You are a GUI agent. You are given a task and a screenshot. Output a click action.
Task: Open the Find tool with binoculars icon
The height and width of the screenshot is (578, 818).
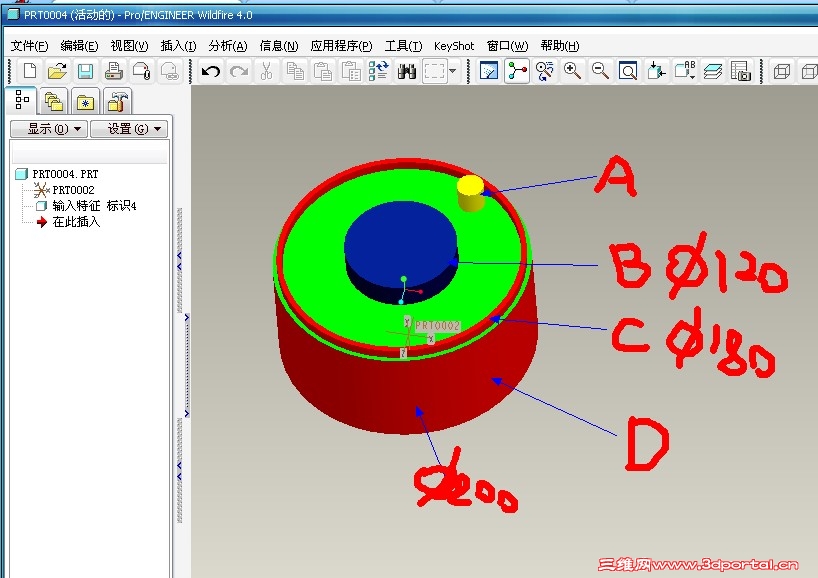click(x=406, y=71)
